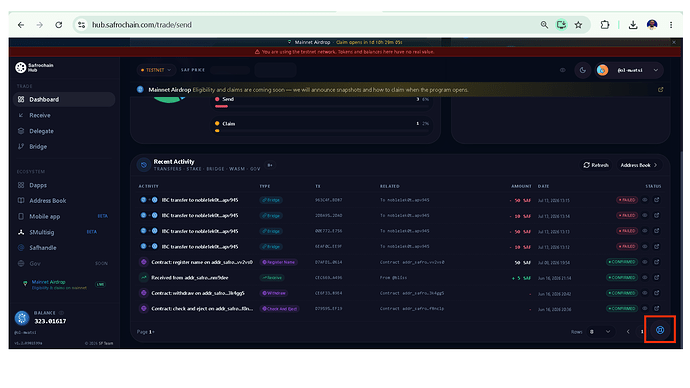
Task: Click the Claim progress bar
Action: 322,131
